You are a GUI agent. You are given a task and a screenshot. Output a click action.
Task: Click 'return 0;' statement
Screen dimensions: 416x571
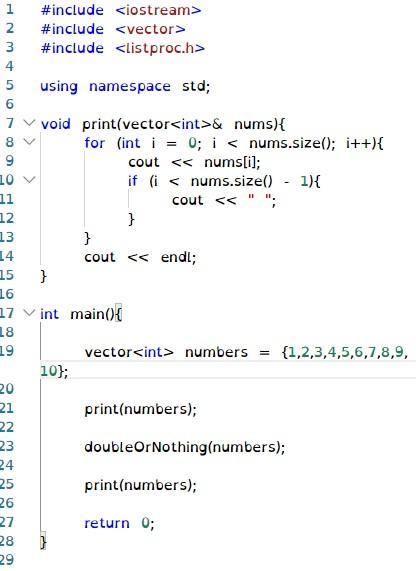point(119,523)
